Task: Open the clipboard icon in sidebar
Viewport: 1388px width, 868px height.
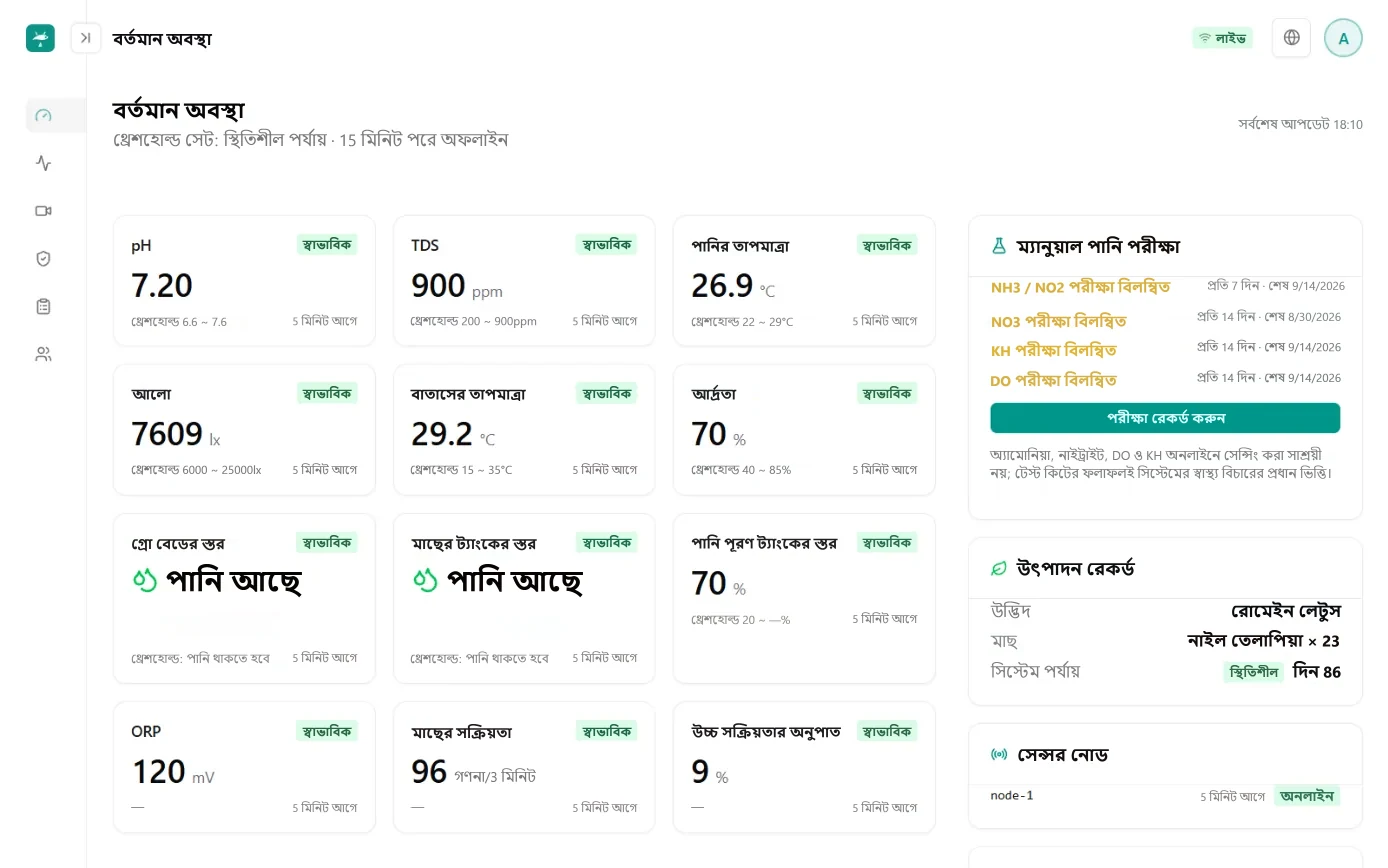Action: (43, 306)
